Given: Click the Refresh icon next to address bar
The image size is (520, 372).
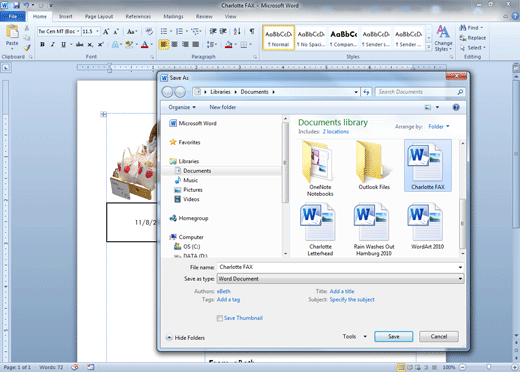Looking at the screenshot, I should point(366,92).
